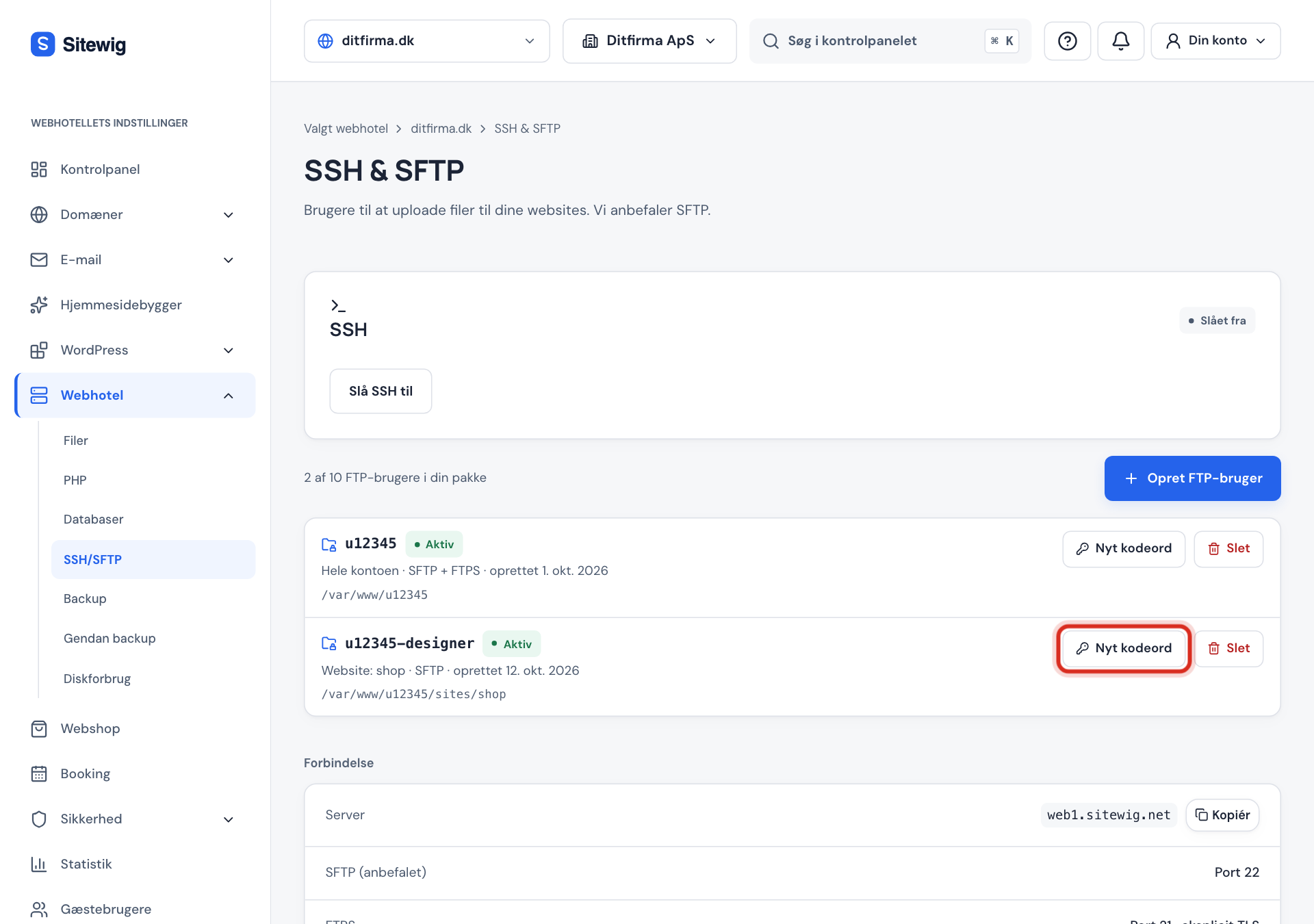Click the Slå SSH til button

pyautogui.click(x=381, y=391)
